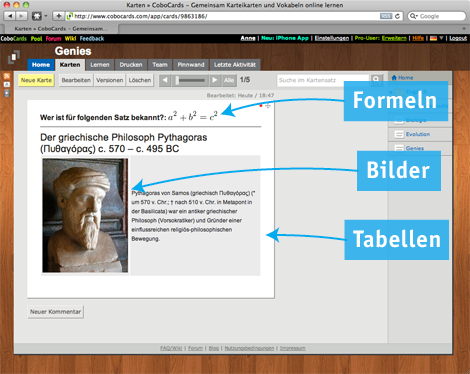The height and width of the screenshot is (374, 470).
Task: Open the bookmarks star button in browser toolbar
Action: coord(37,16)
